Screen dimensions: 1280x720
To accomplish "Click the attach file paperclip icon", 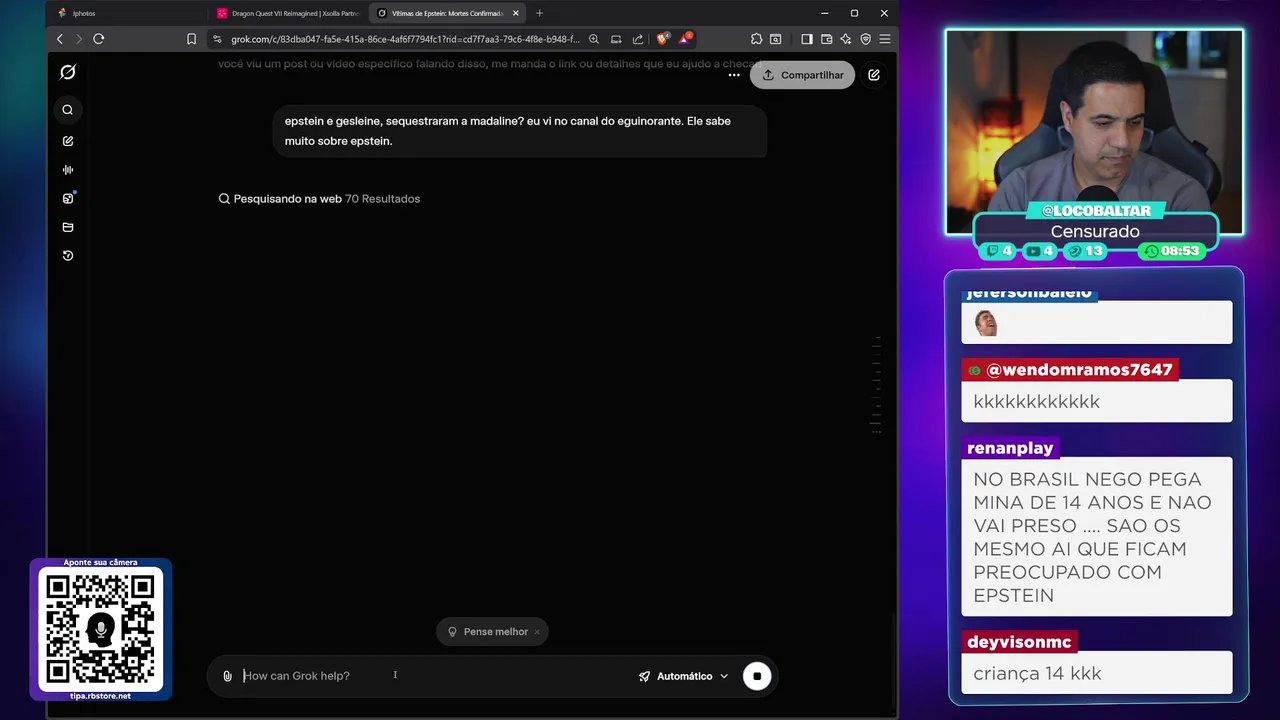I will coord(228,676).
